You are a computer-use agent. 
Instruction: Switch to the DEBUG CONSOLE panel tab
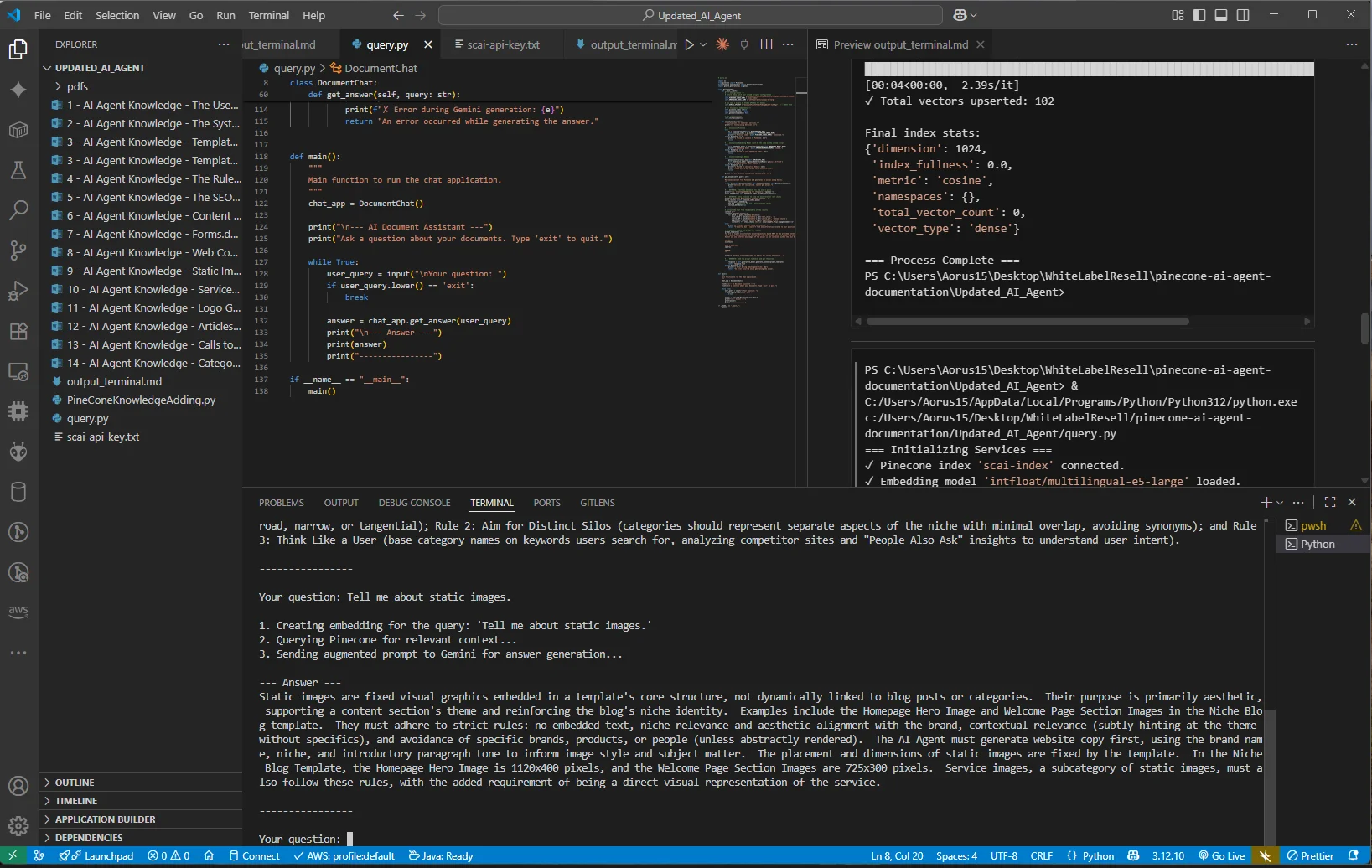414,503
